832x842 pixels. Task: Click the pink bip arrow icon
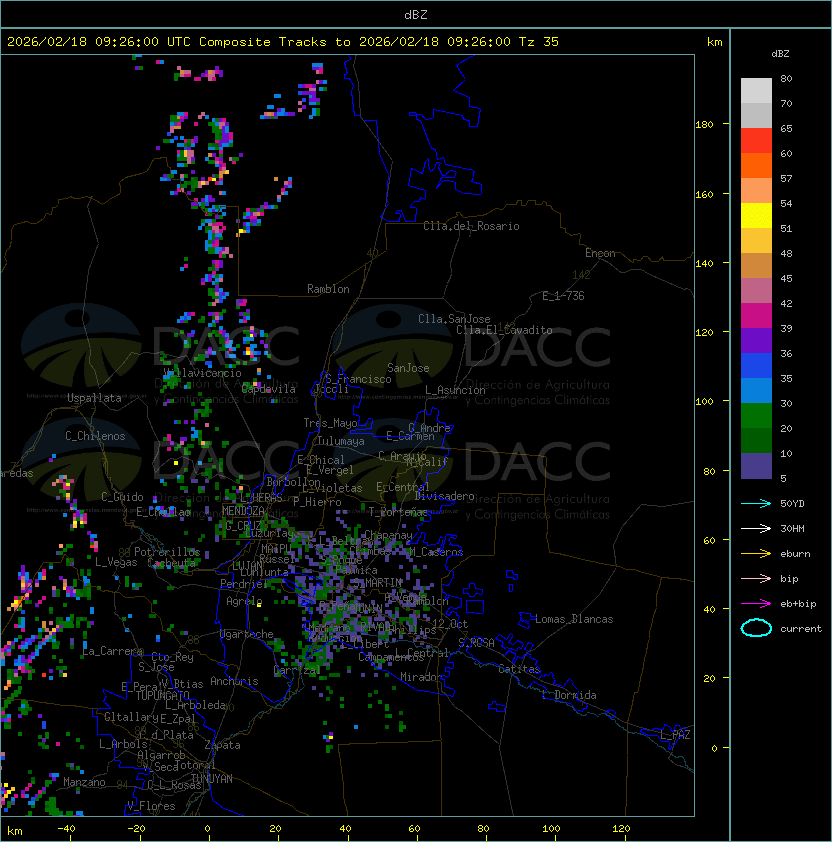tap(756, 578)
